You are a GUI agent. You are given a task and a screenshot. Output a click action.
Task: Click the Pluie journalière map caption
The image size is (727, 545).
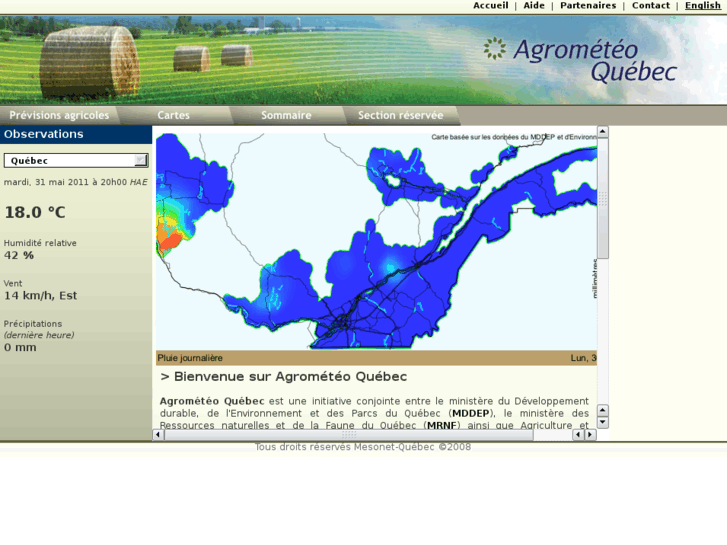pos(190,358)
